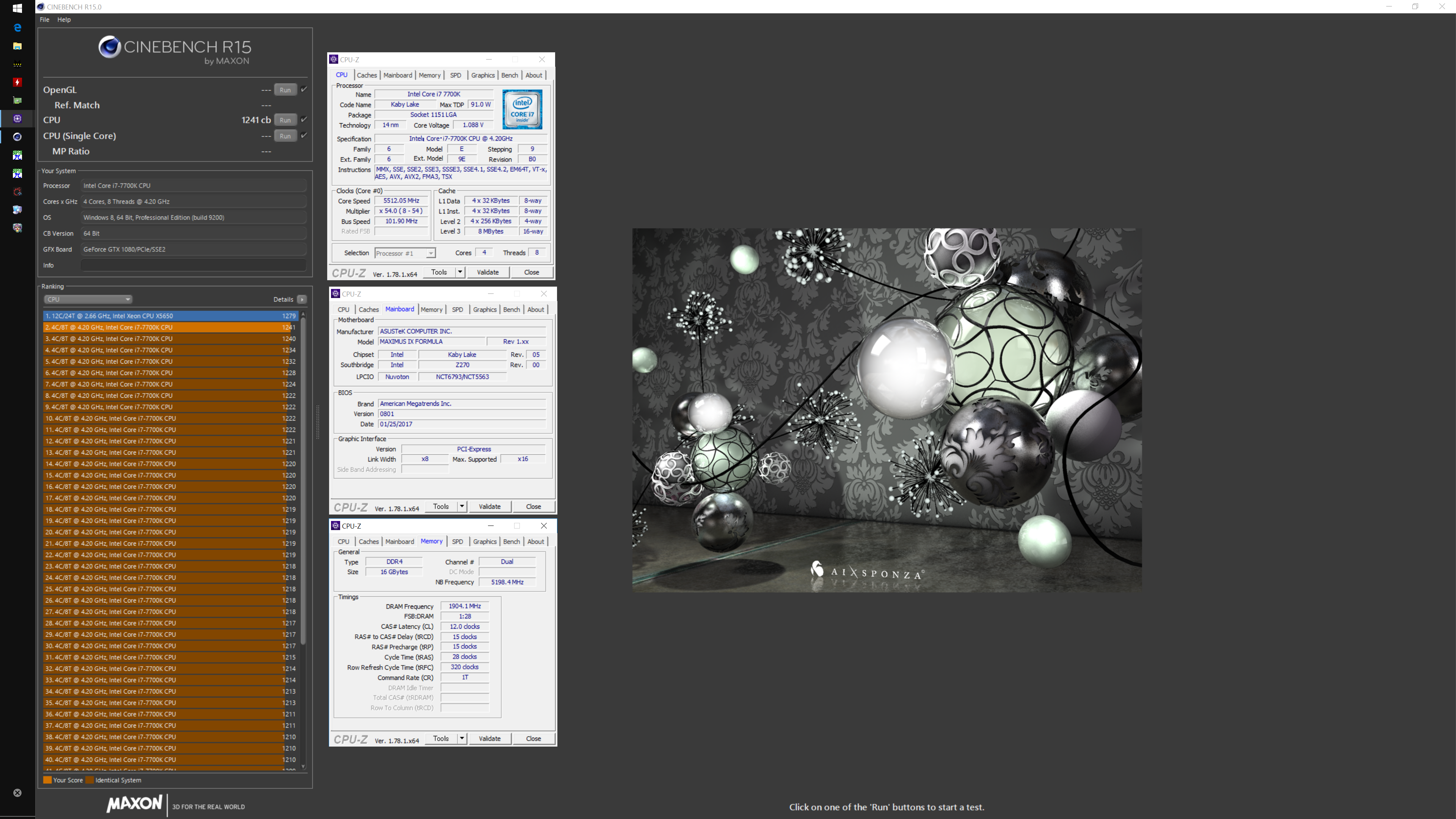Click CPU-Z title icon in CPU window
Viewport: 1456px width, 819px height.
[334, 60]
